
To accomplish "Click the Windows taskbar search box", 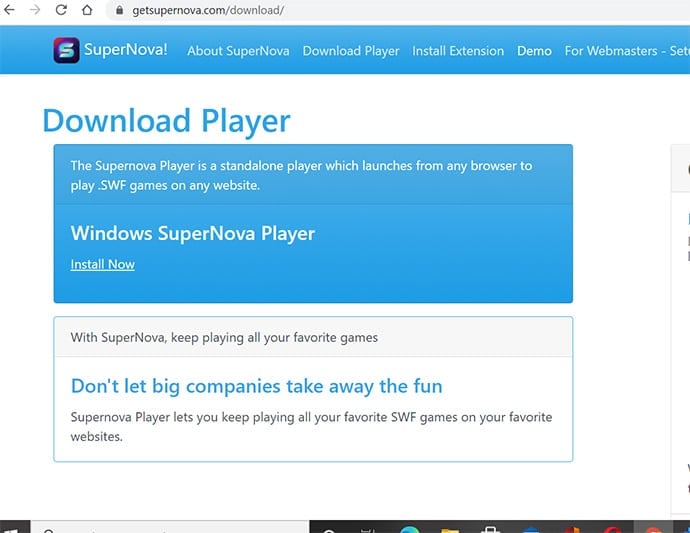I will point(169,527).
